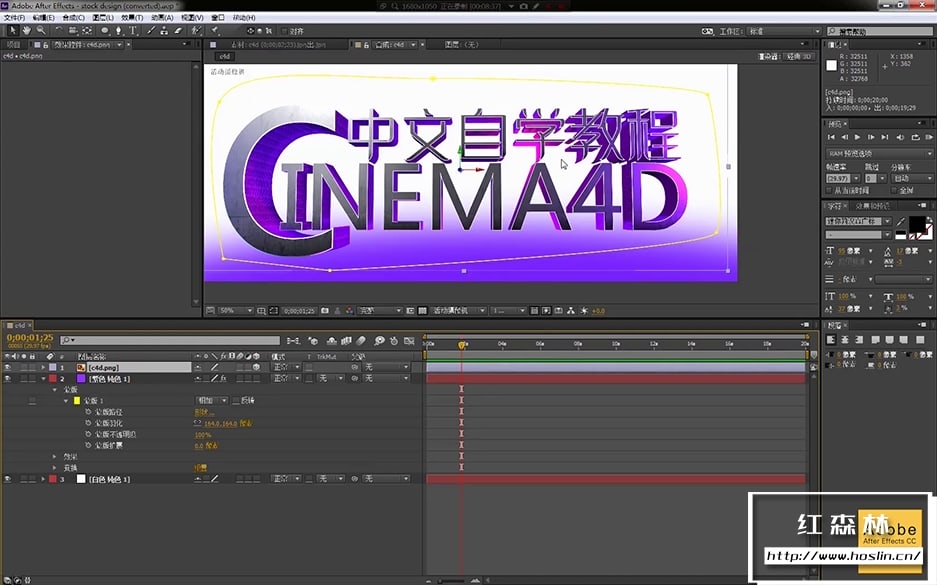Screen dimensions: 937x585
Task: Toggle stopwatch for mask feather property
Action: 88,423
